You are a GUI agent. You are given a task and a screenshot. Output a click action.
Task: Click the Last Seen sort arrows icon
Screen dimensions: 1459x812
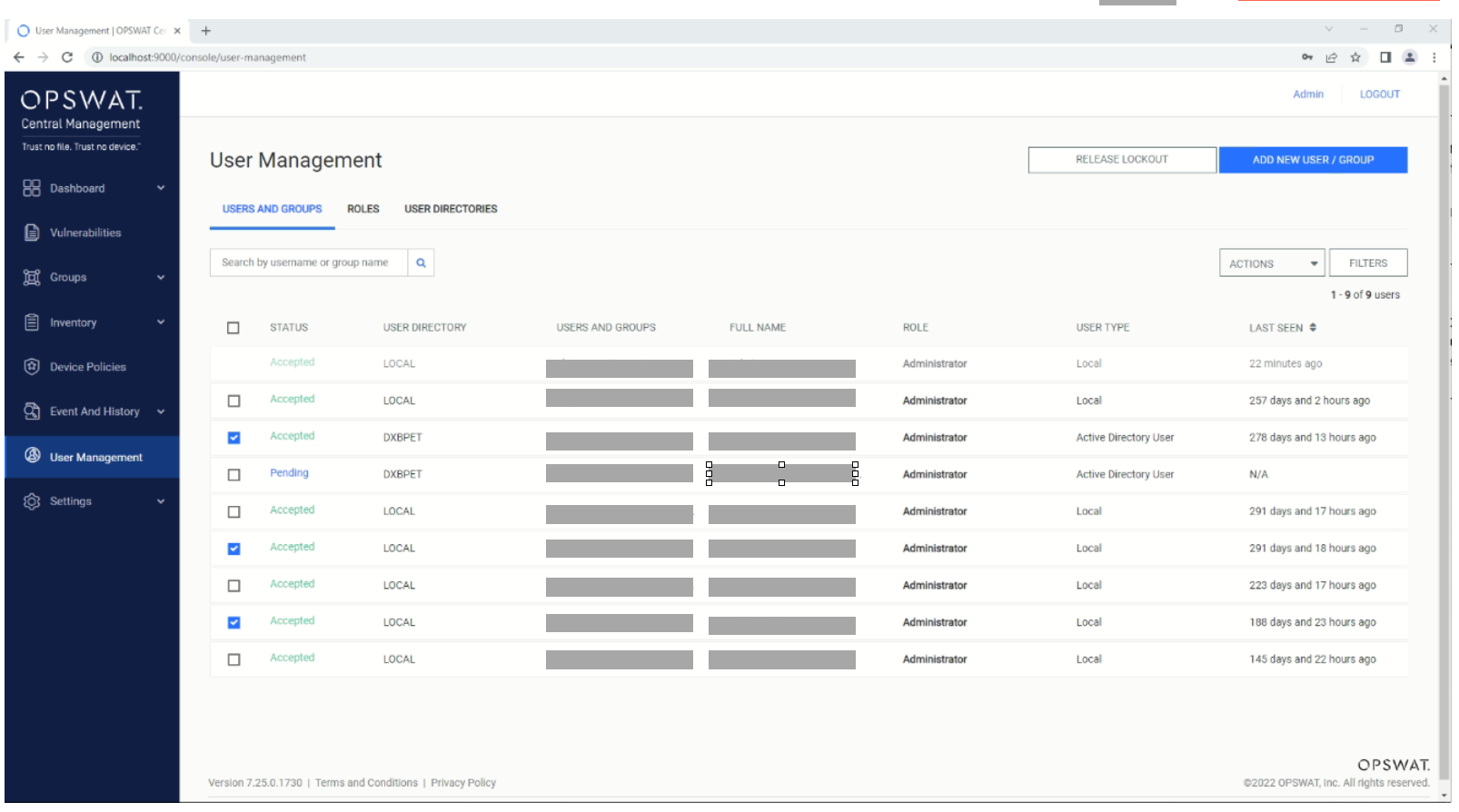click(x=1313, y=328)
